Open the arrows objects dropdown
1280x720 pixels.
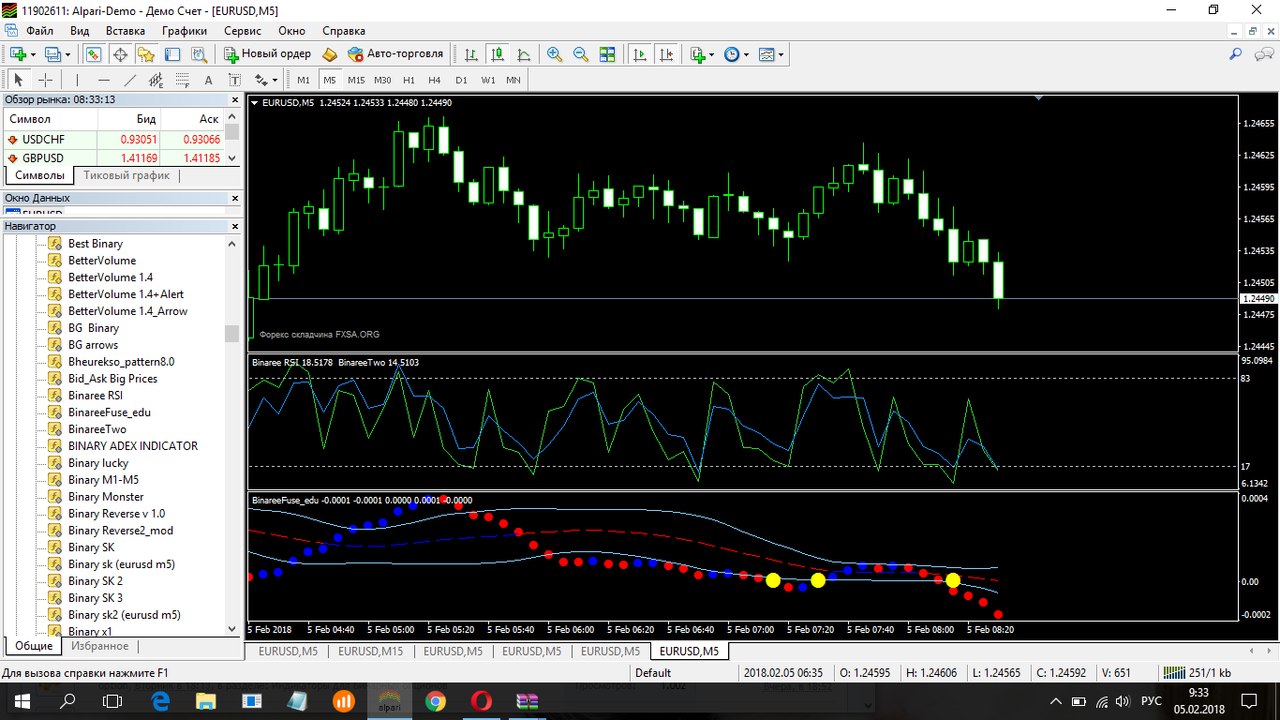point(265,80)
